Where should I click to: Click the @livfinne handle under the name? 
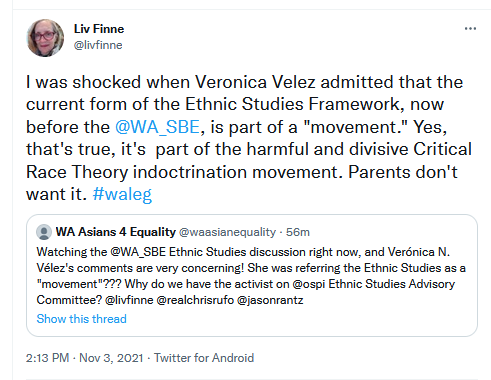pos(98,45)
